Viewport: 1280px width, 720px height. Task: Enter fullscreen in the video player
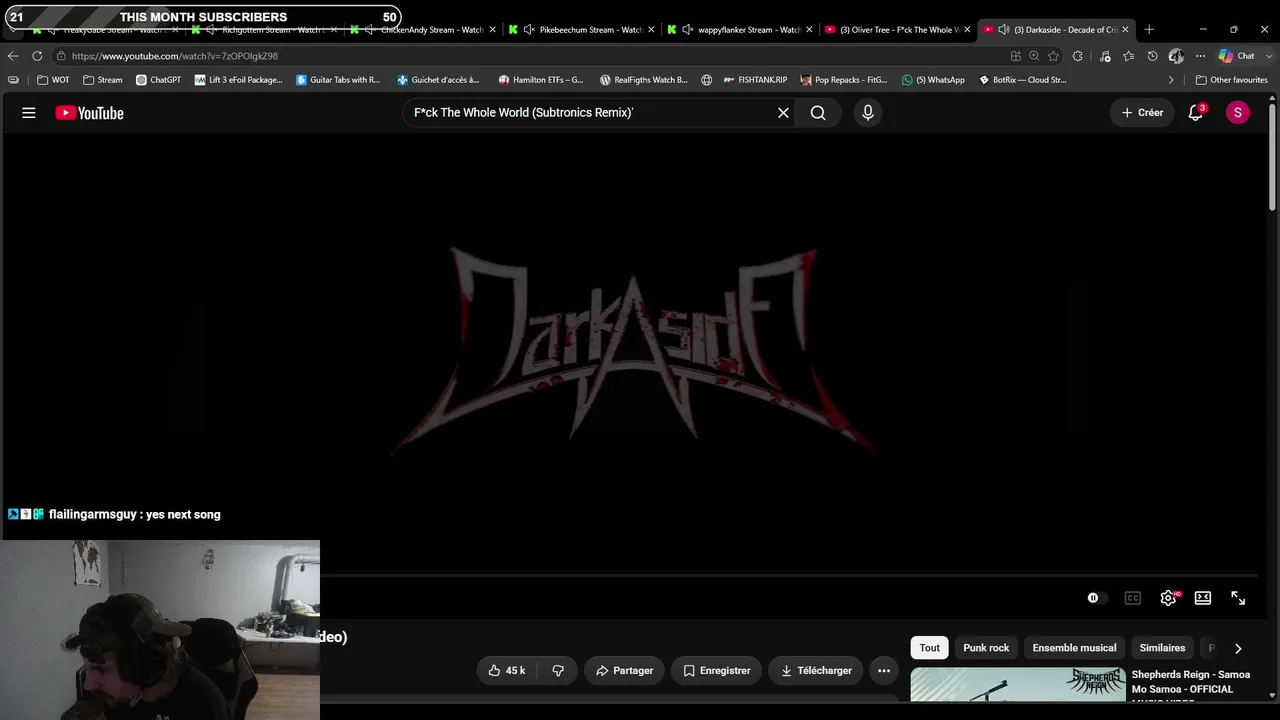point(1238,598)
